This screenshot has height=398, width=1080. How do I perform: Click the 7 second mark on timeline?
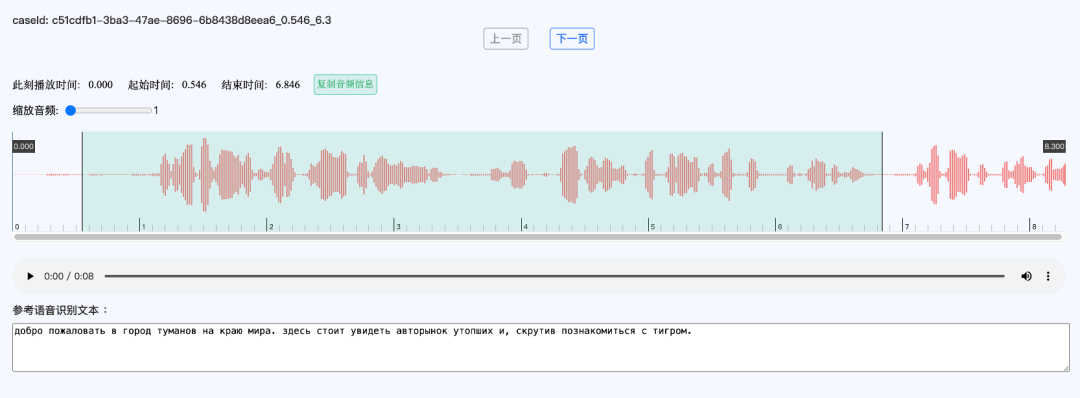pyautogui.click(x=905, y=226)
